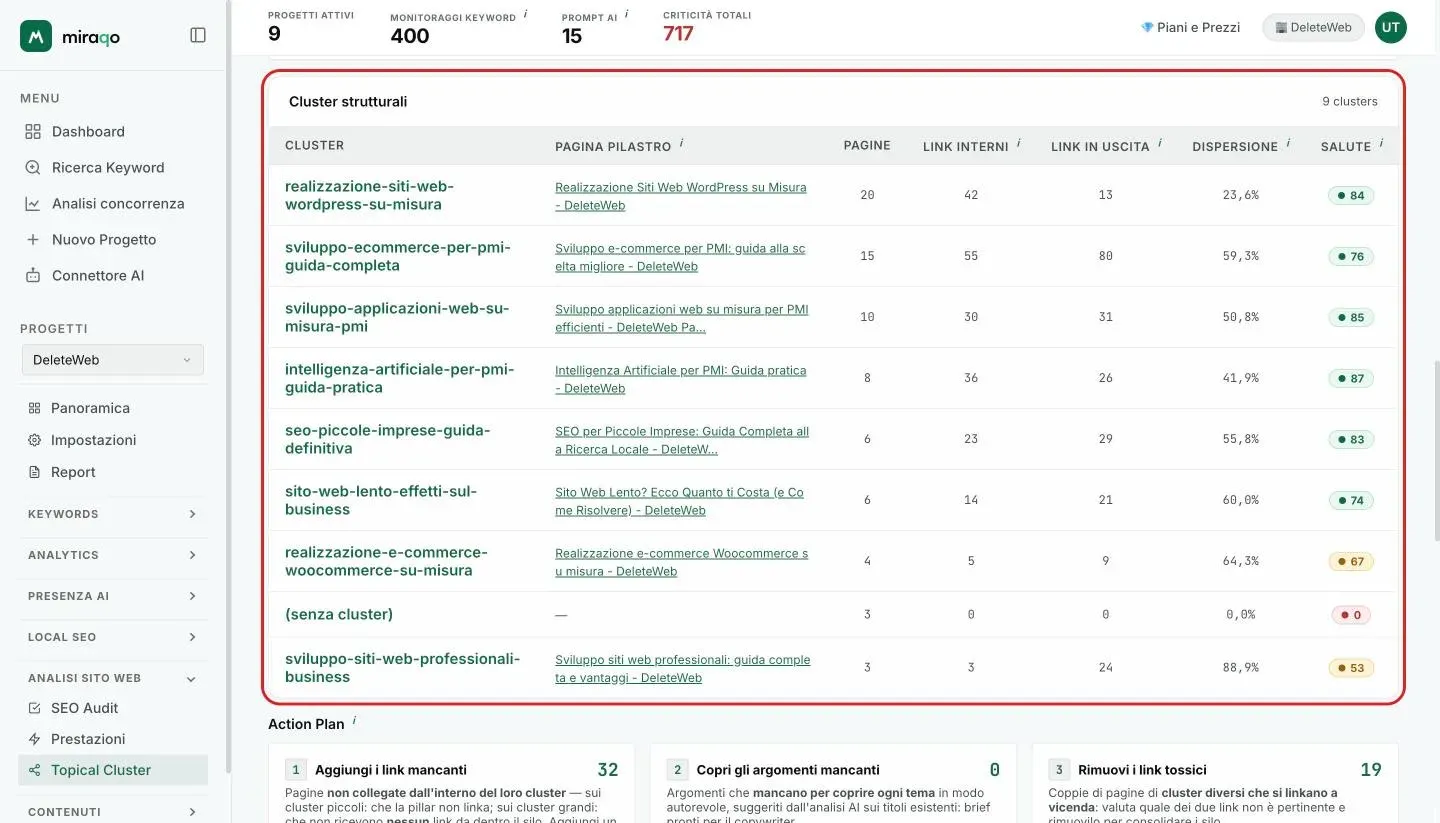Click health score badge 84

1351,195
